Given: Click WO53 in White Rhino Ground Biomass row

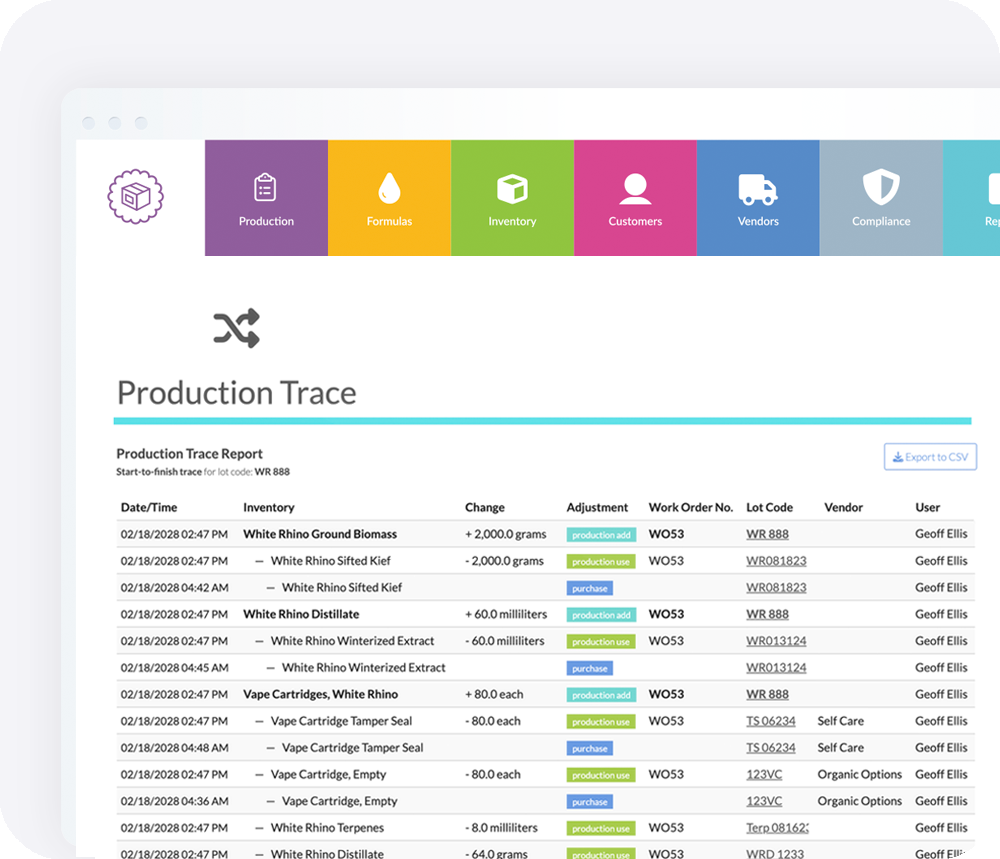Looking at the screenshot, I should tap(666, 534).
